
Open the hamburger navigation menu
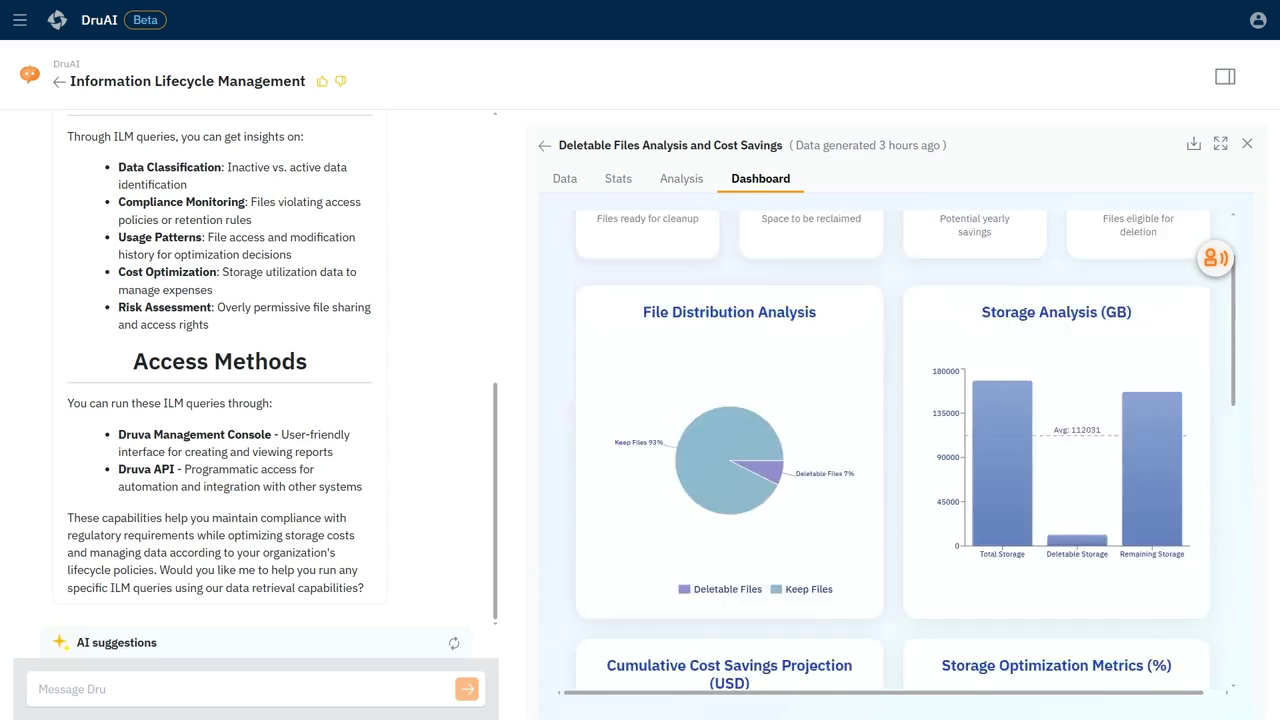[20, 20]
